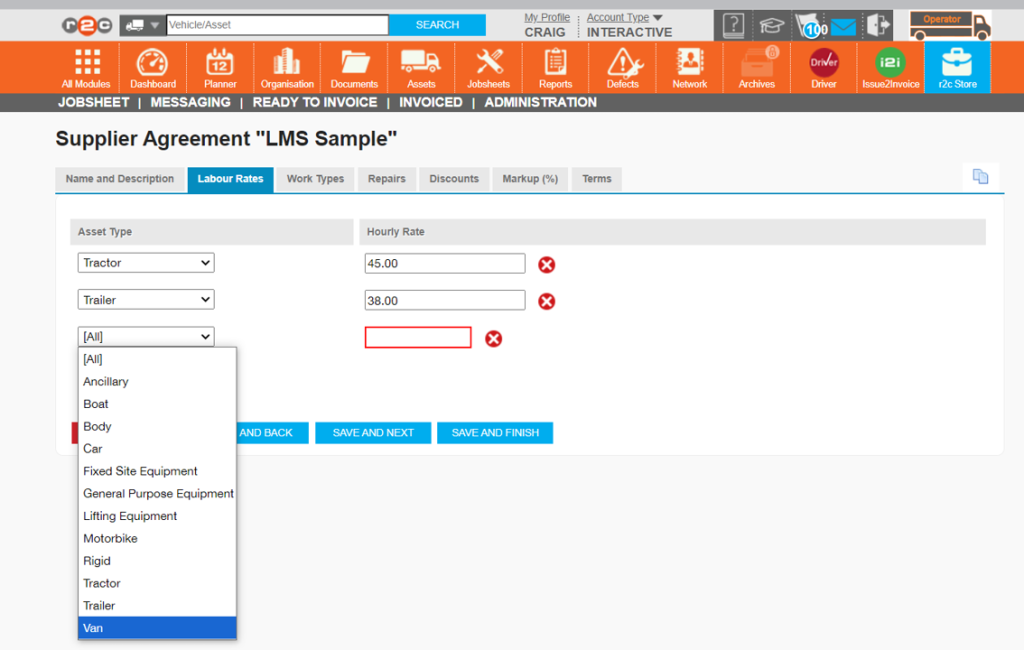Screen dimensions: 1024x650
Task: Open the Assets truck module
Action: coord(421,68)
